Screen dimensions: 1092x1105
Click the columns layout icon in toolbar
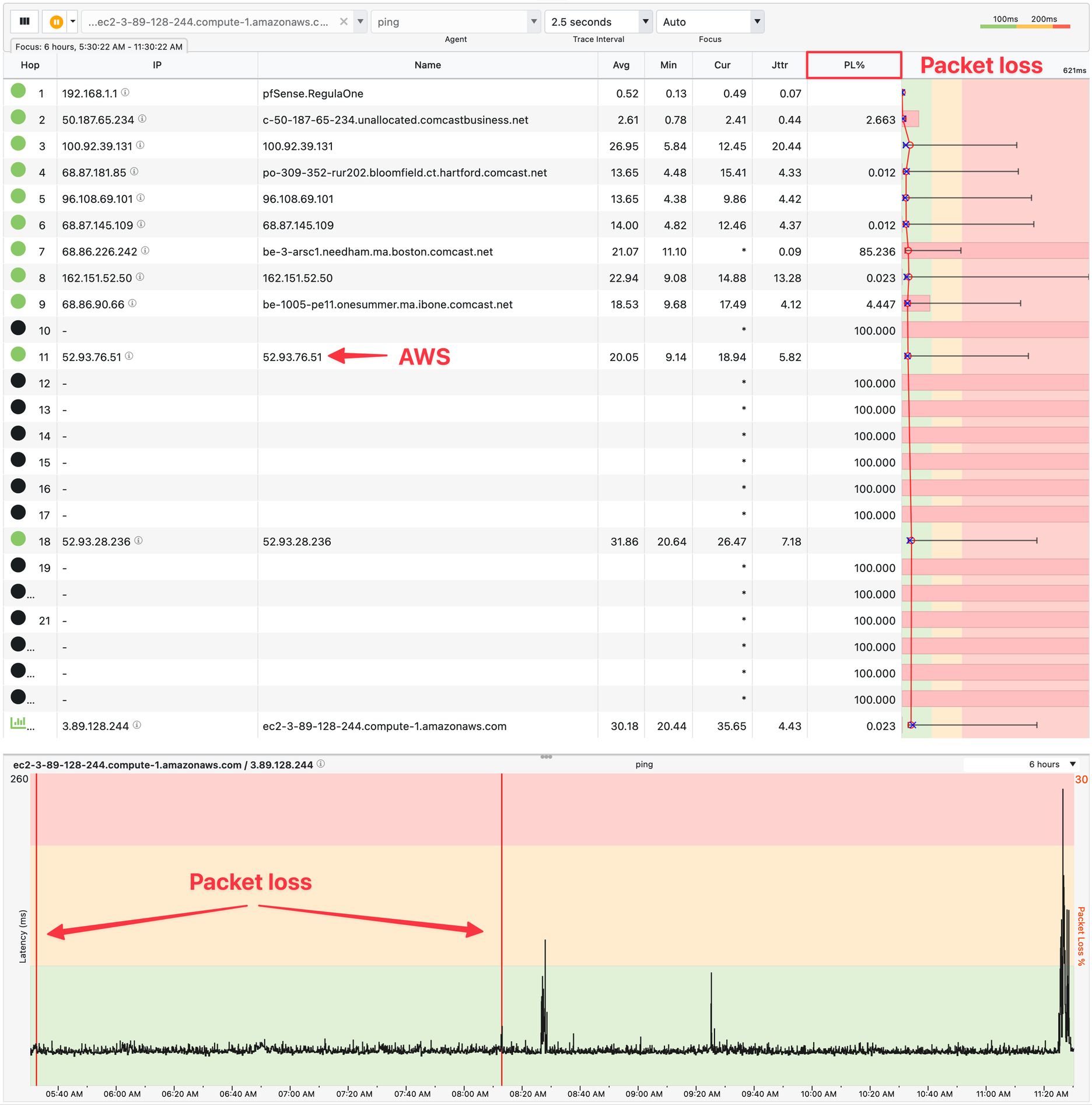tap(24, 22)
